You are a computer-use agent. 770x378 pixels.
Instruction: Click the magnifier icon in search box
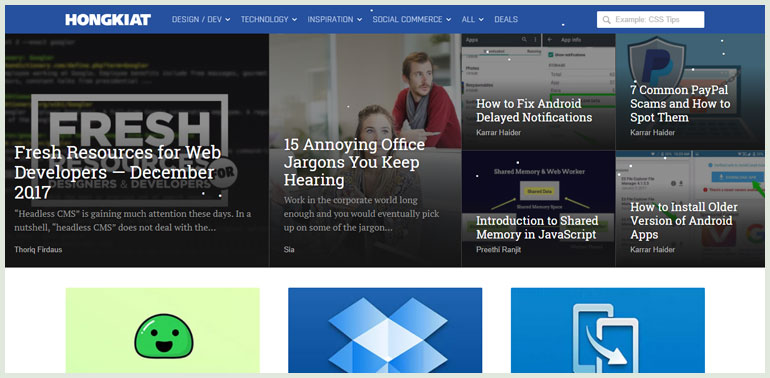pyautogui.click(x=606, y=20)
